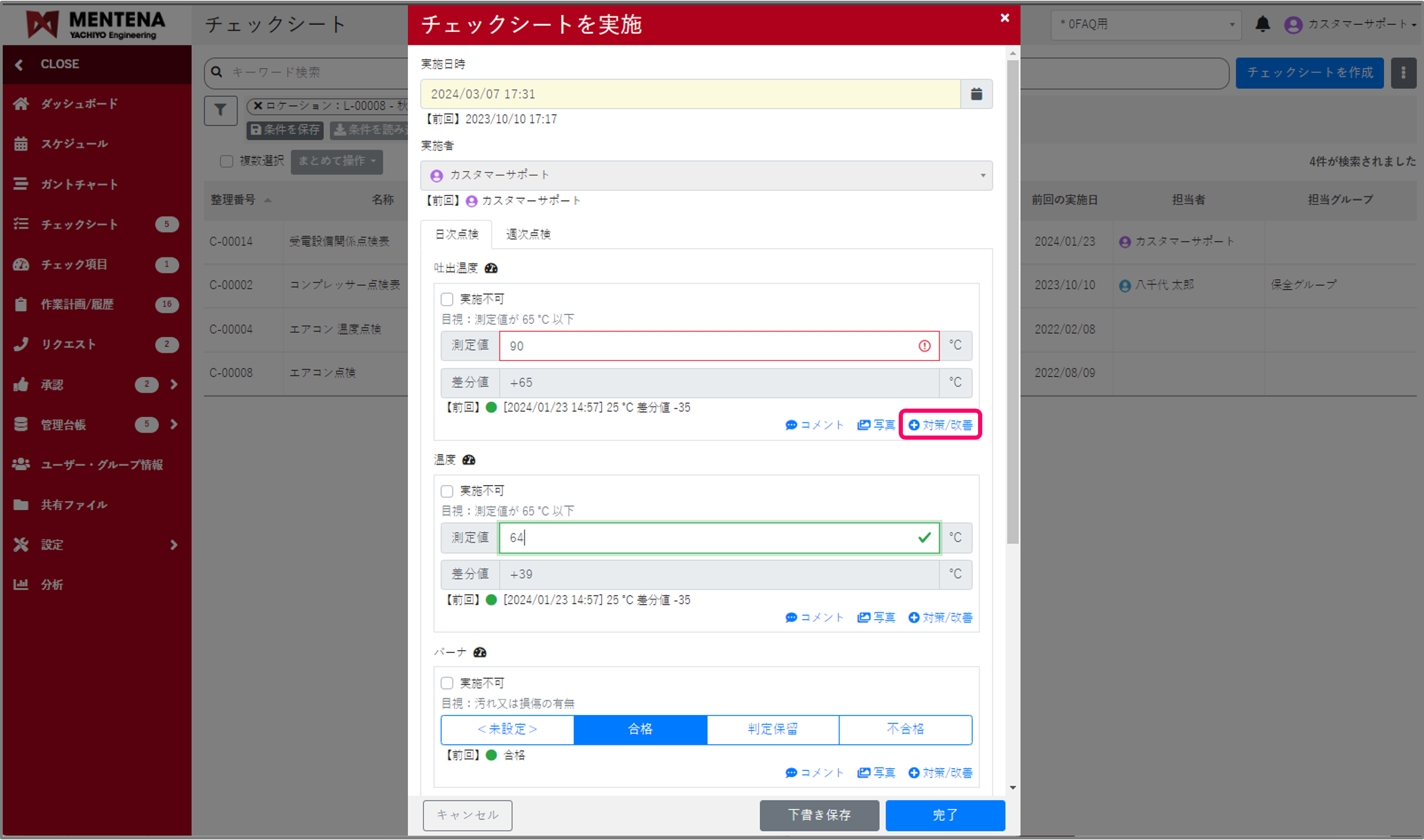The image size is (1424, 840).
Task: Click the 完了 button to finish
Action: coord(945,815)
